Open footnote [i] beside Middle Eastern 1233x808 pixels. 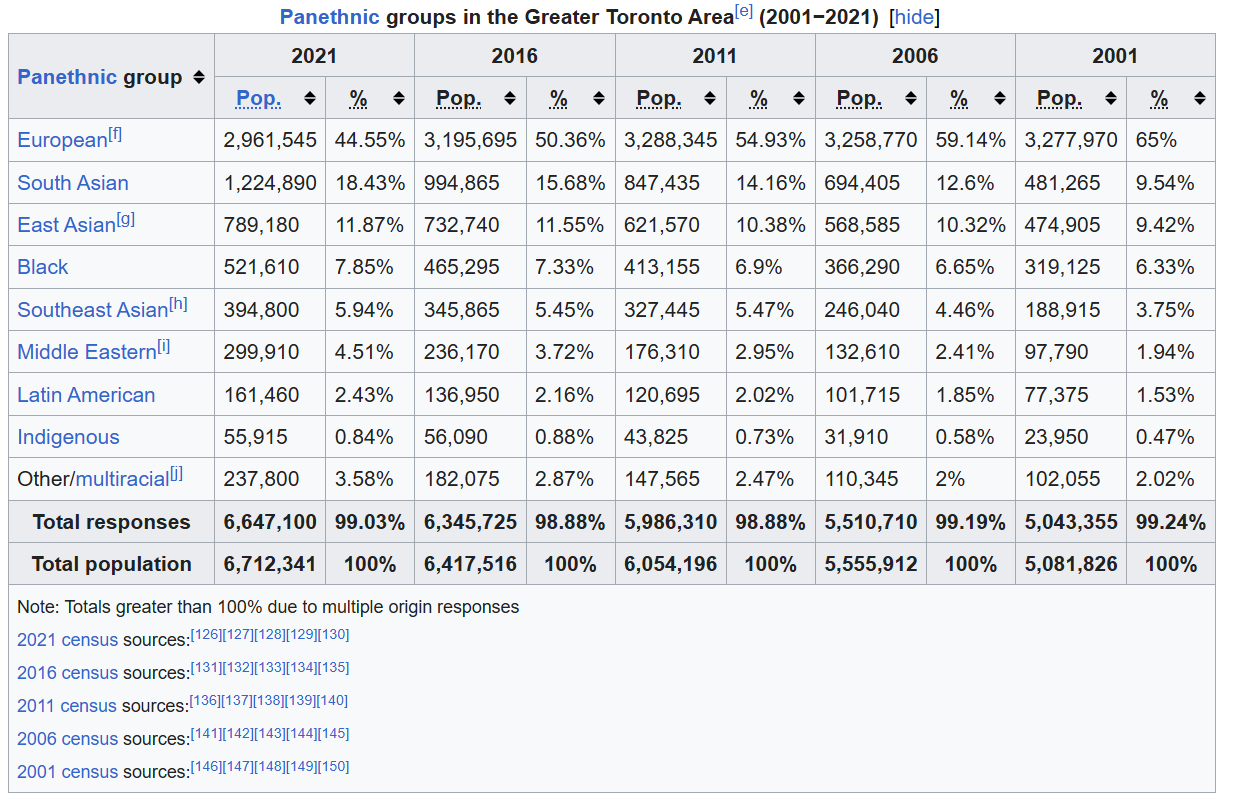point(164,347)
